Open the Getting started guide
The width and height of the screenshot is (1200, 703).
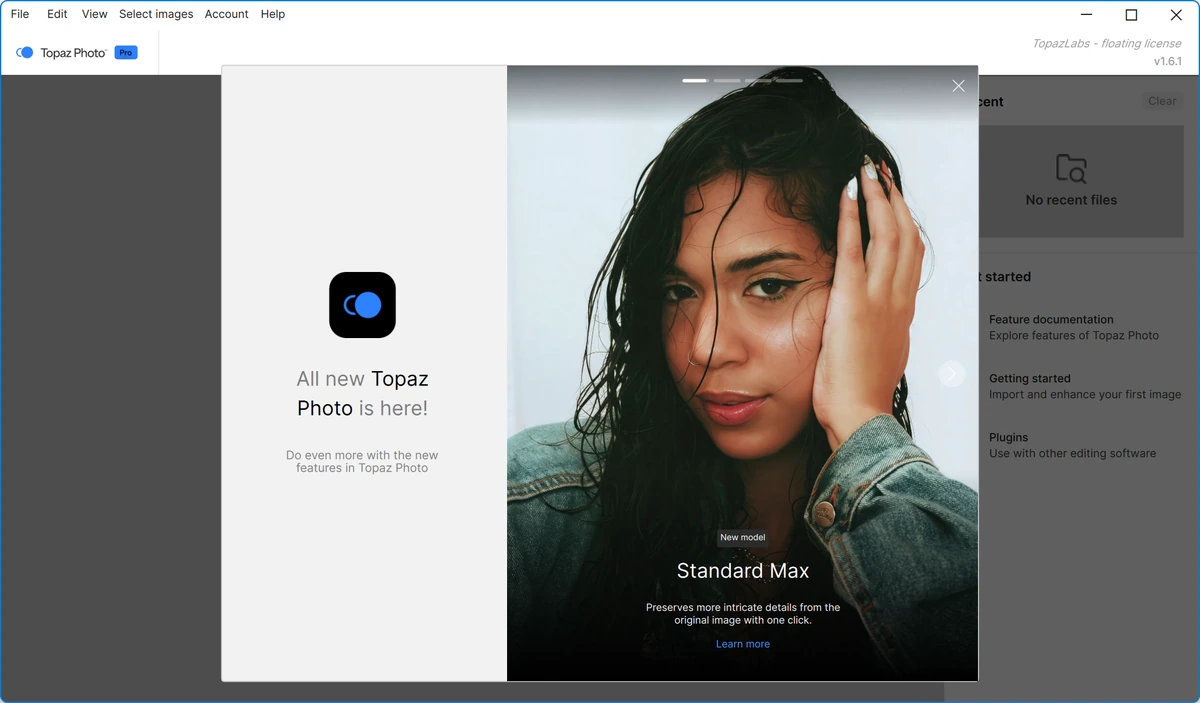coord(1085,386)
